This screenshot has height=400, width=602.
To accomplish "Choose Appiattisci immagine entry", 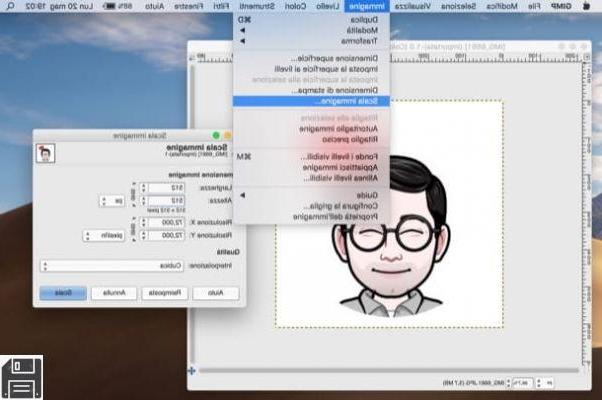I will tap(311, 167).
